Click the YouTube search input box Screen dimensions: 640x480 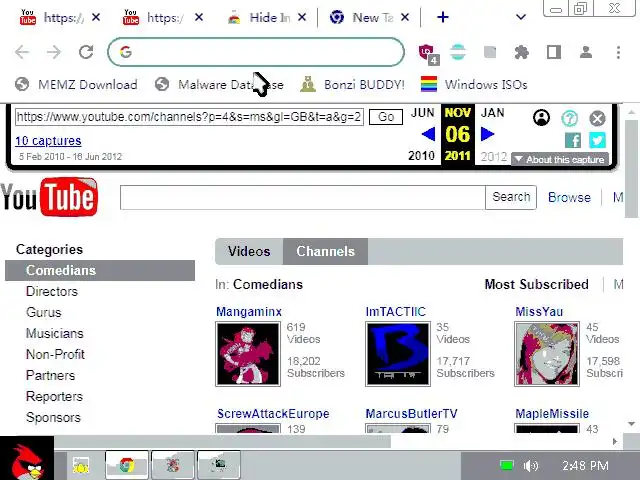pyautogui.click(x=302, y=198)
